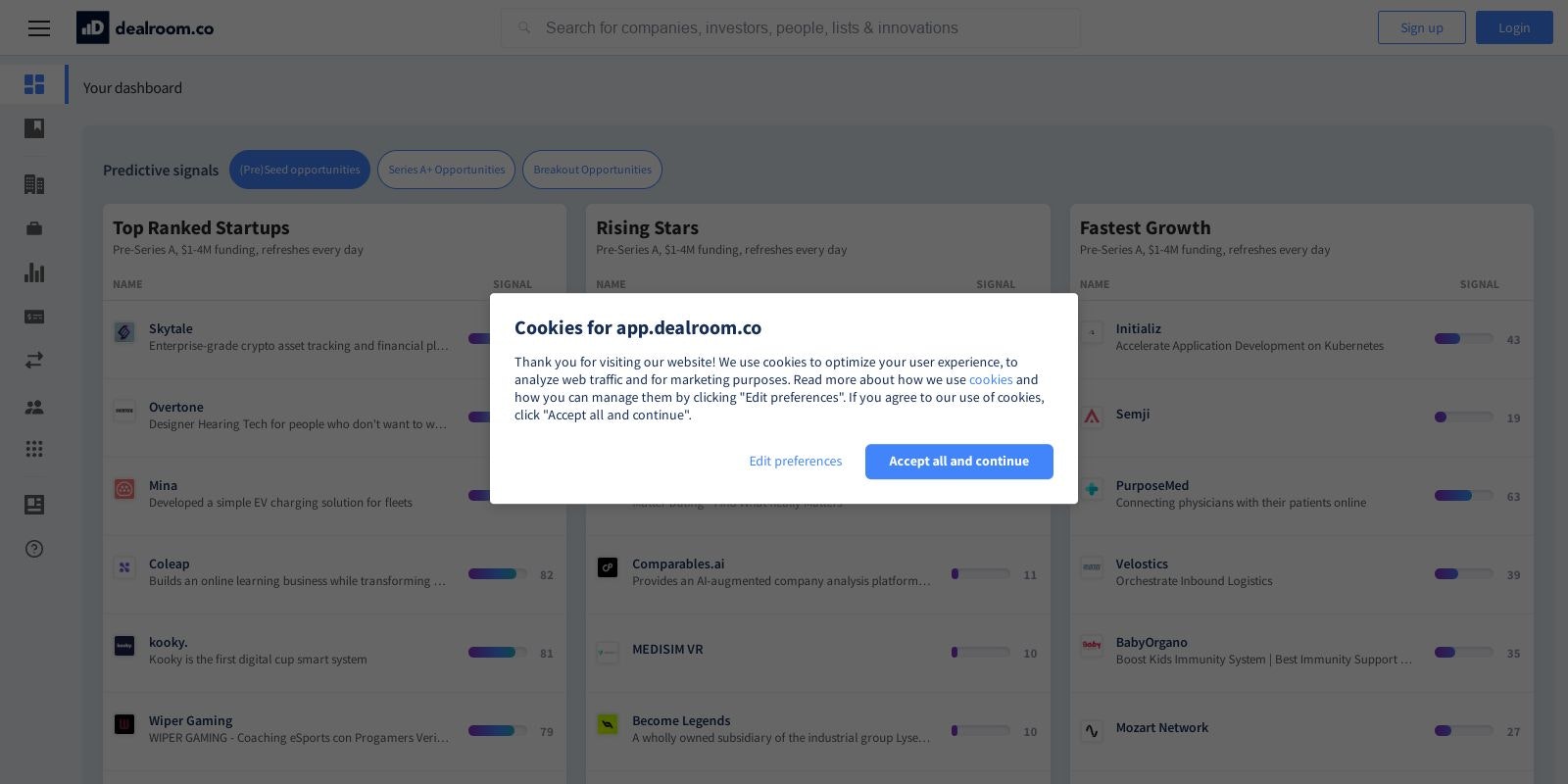Image resolution: width=1568 pixels, height=784 pixels.
Task: Click the Wiper Gaming logo
Action: 124,724
